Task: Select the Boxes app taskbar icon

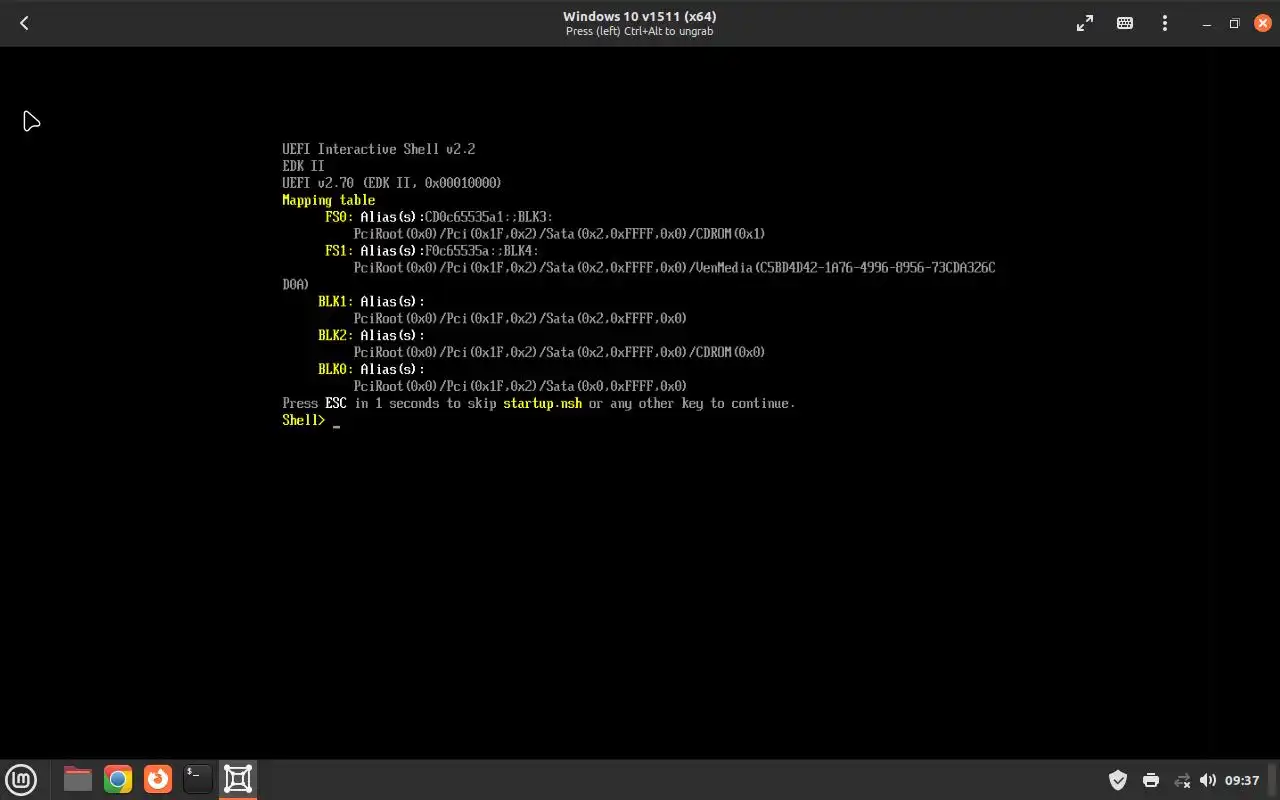Action: coord(238,779)
